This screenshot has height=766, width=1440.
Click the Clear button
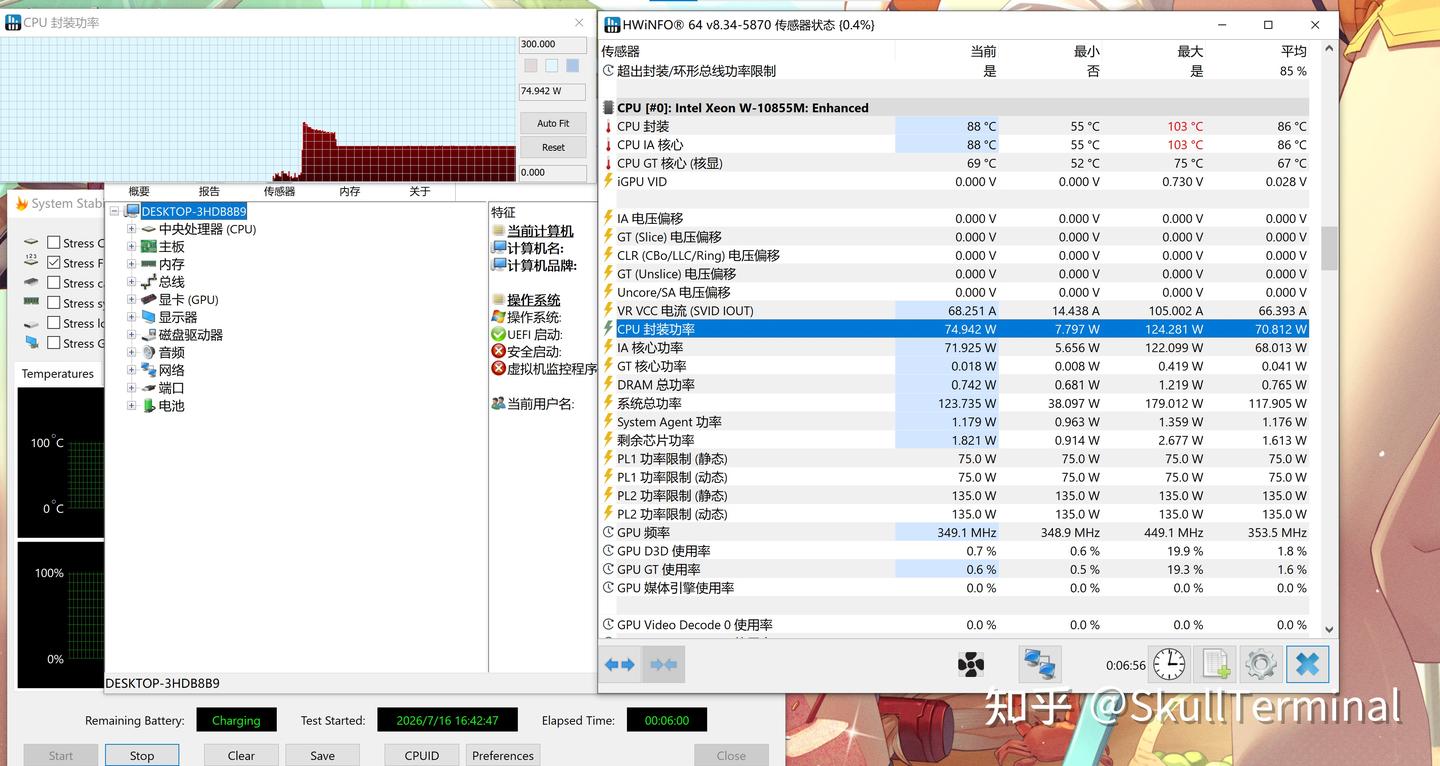241,756
